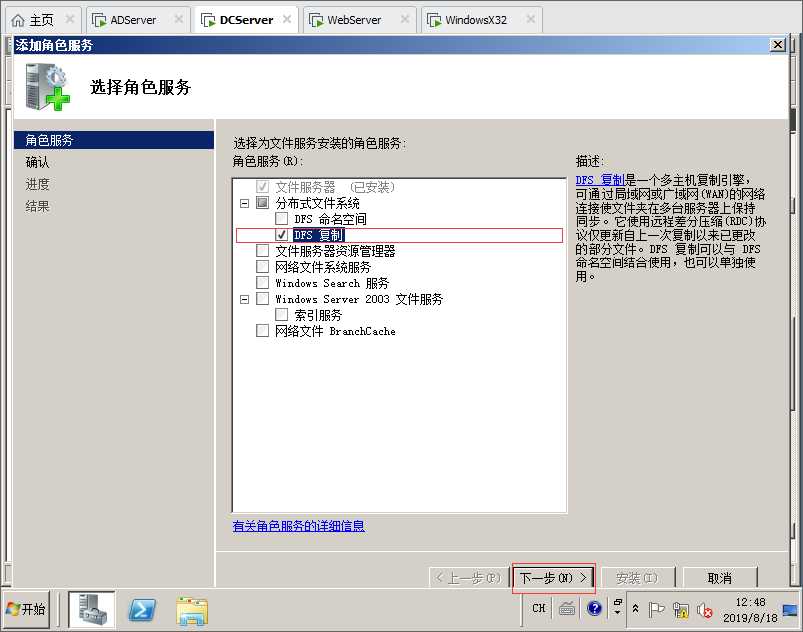
Task: Click the muted speaker volume icon
Action: (705, 610)
